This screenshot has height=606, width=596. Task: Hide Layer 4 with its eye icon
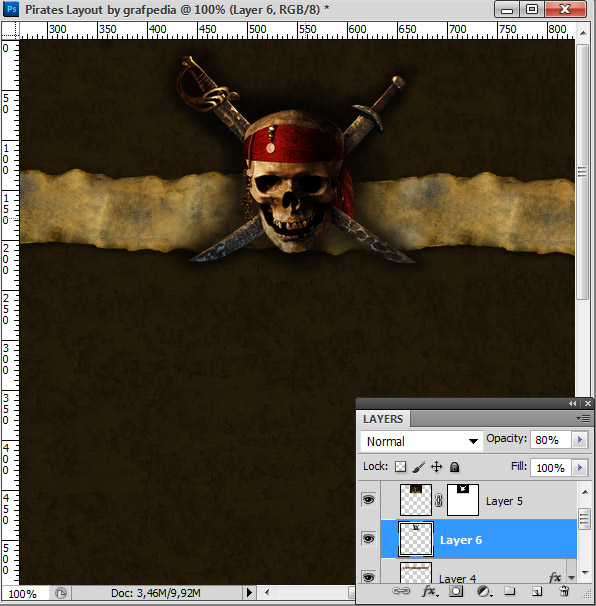coord(368,577)
